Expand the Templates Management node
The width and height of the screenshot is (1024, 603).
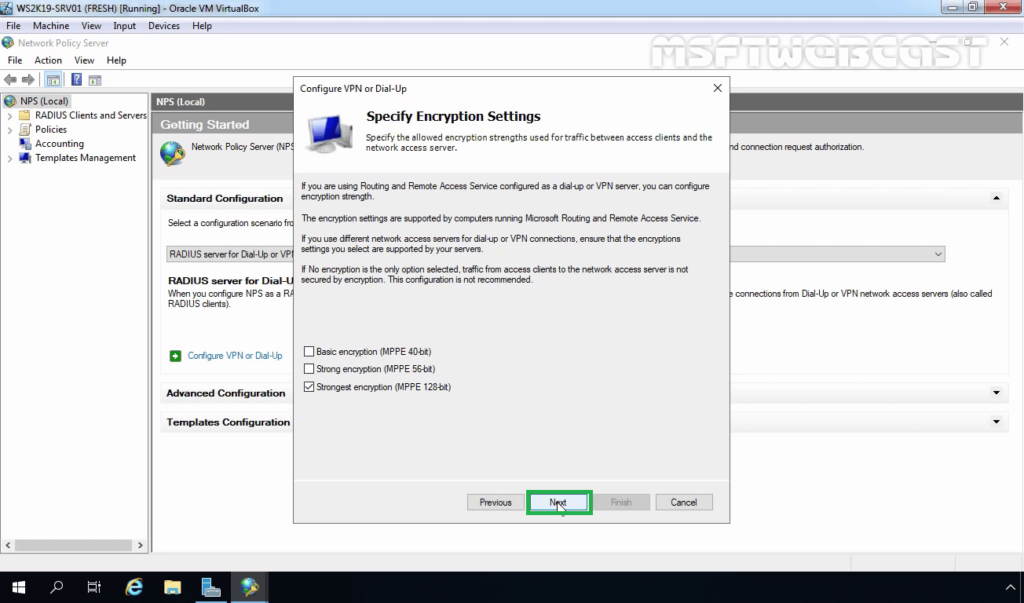point(9,158)
